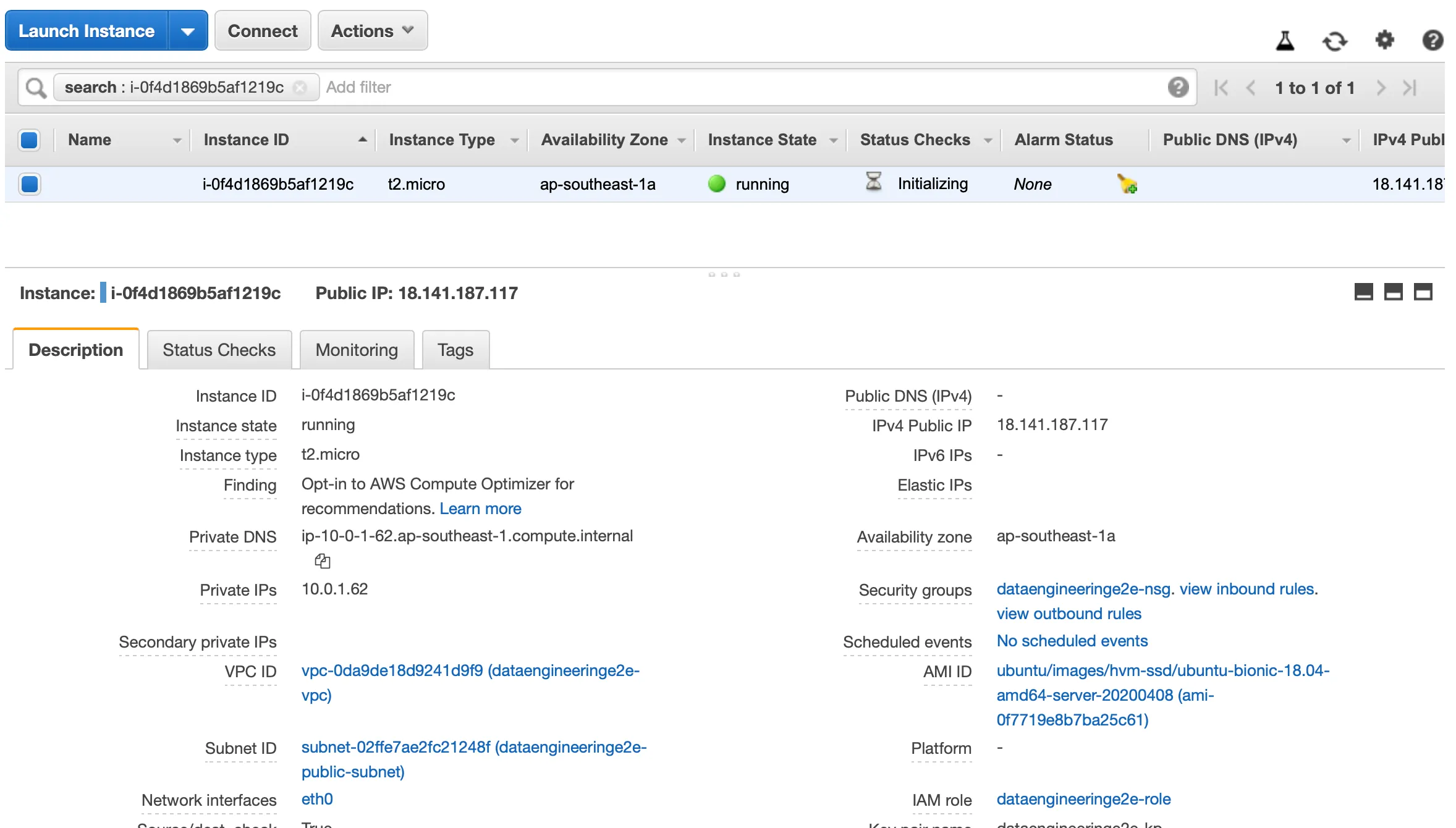Open the Availability Zone column dropdown

click(681, 141)
